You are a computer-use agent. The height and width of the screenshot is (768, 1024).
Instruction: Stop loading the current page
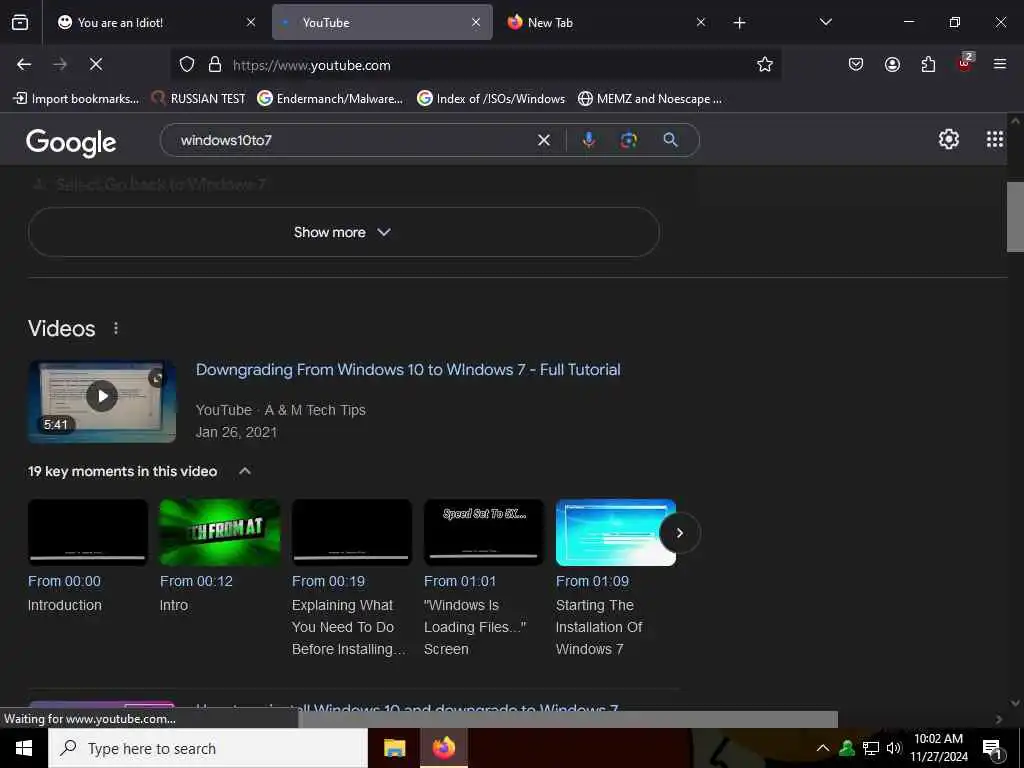point(96,64)
